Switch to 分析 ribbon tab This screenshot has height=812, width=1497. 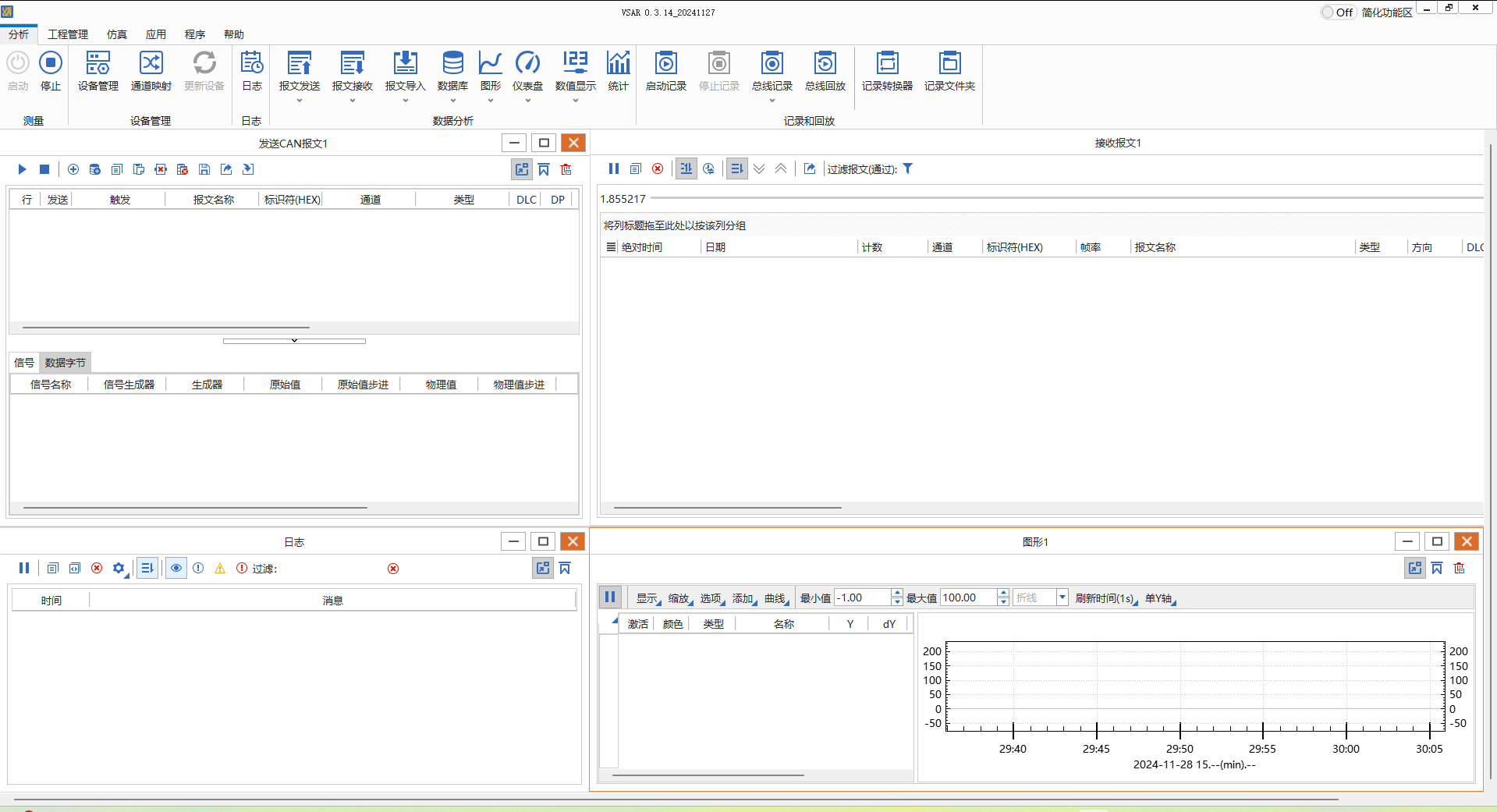[x=19, y=34]
